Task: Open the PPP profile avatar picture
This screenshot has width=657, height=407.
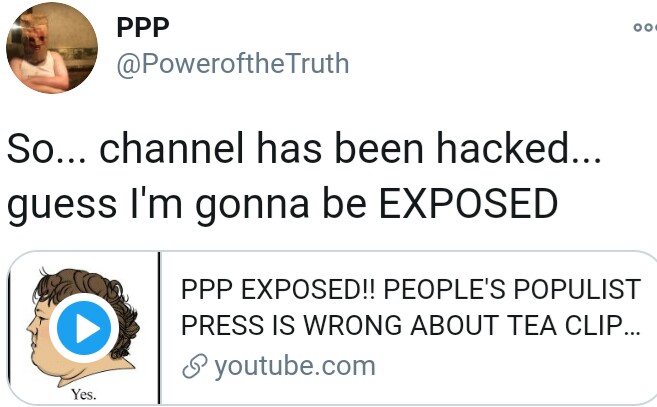Action: [x=52, y=47]
